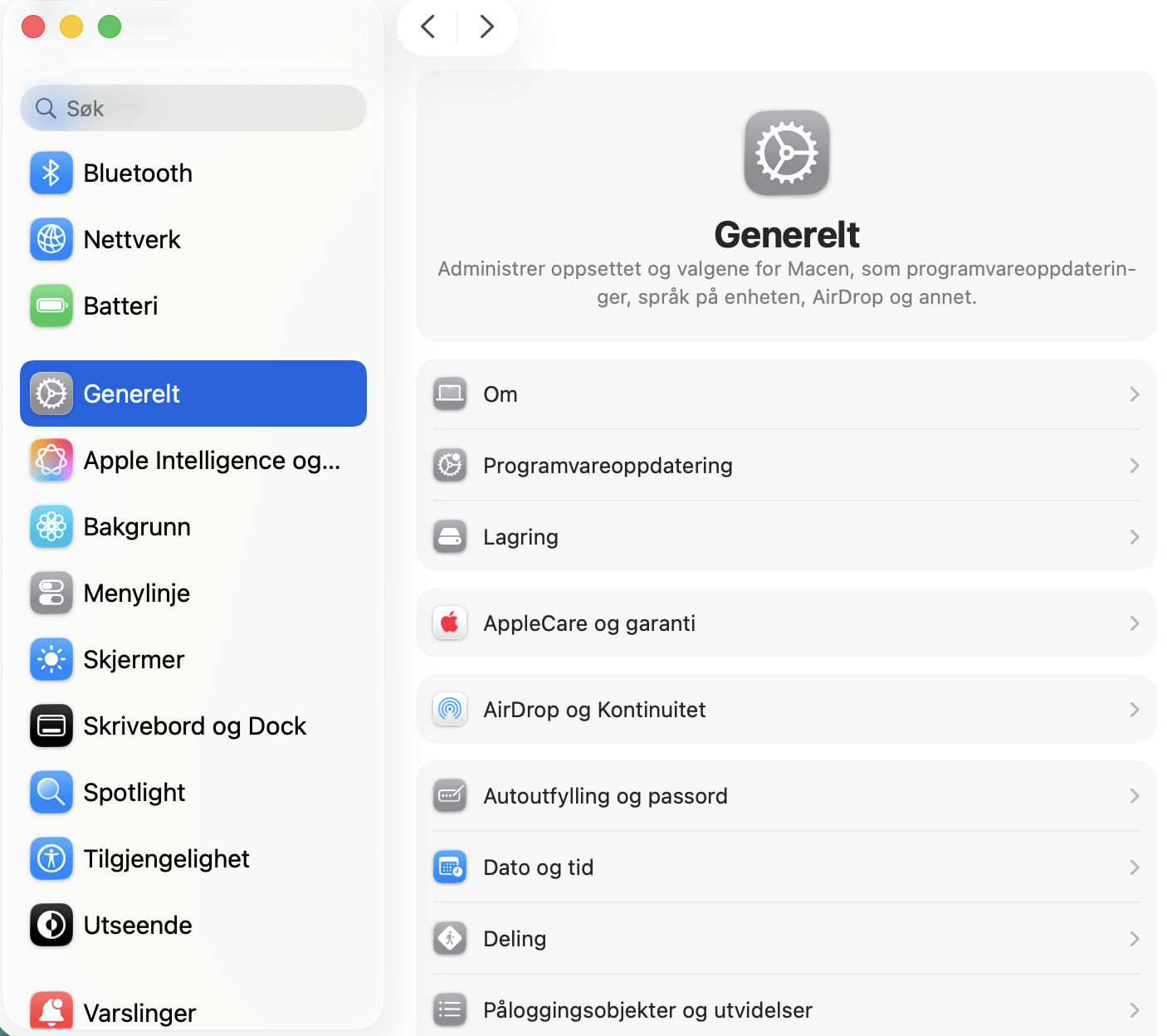The image size is (1167, 1036).
Task: Open Apple Intelligence og... sidebar label
Action: [212, 461]
